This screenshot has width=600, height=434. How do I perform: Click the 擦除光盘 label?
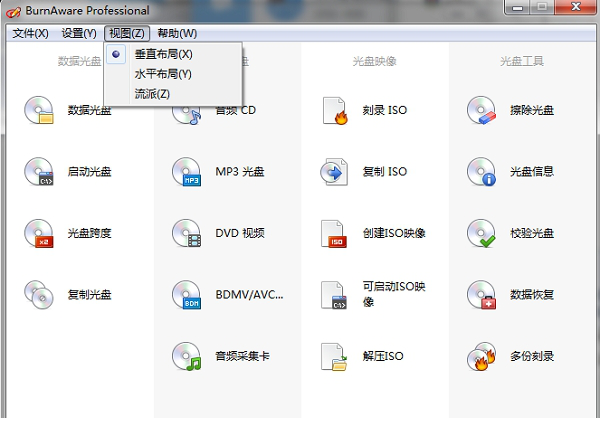532,110
